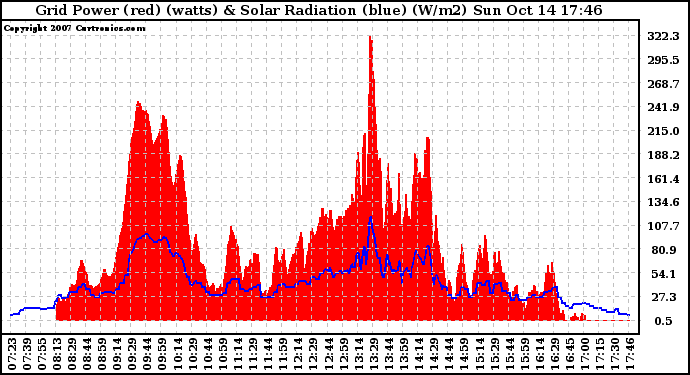
Task: Click the 07:23 time label
Action: 12,354
